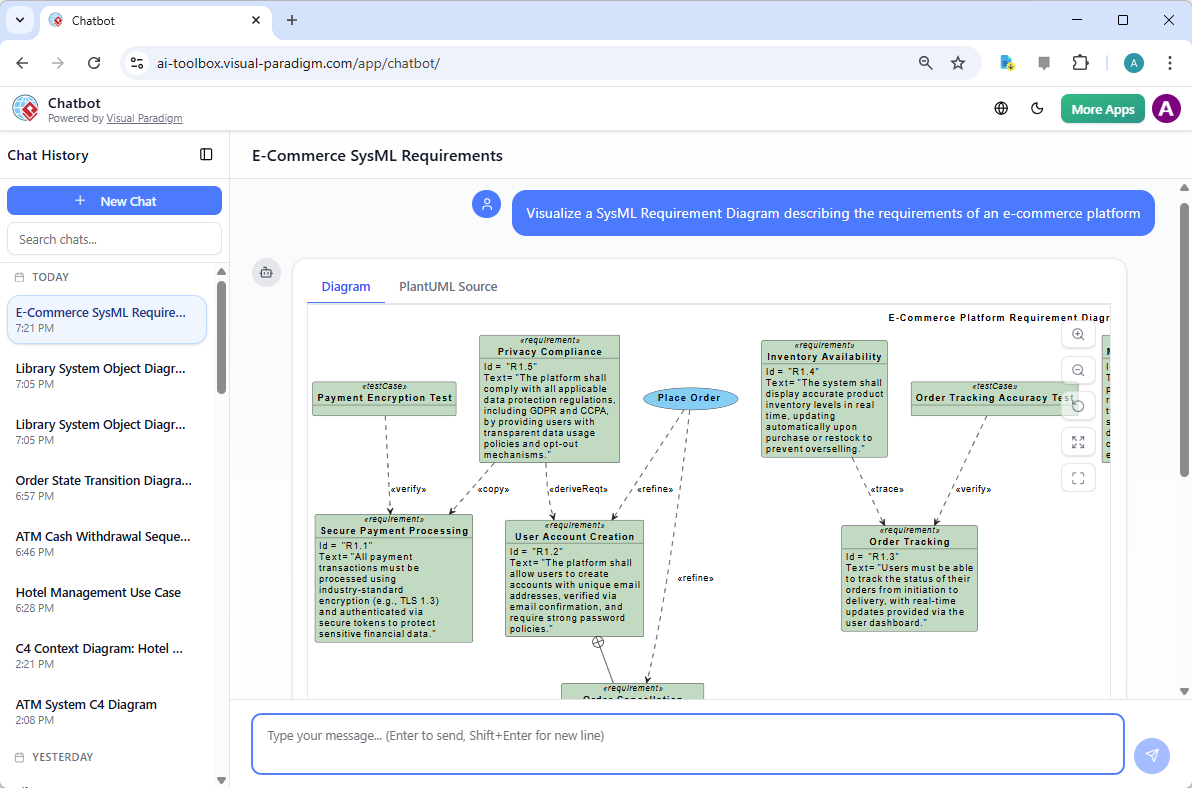
Task: Zoom in on the requirement diagram
Action: (1078, 334)
